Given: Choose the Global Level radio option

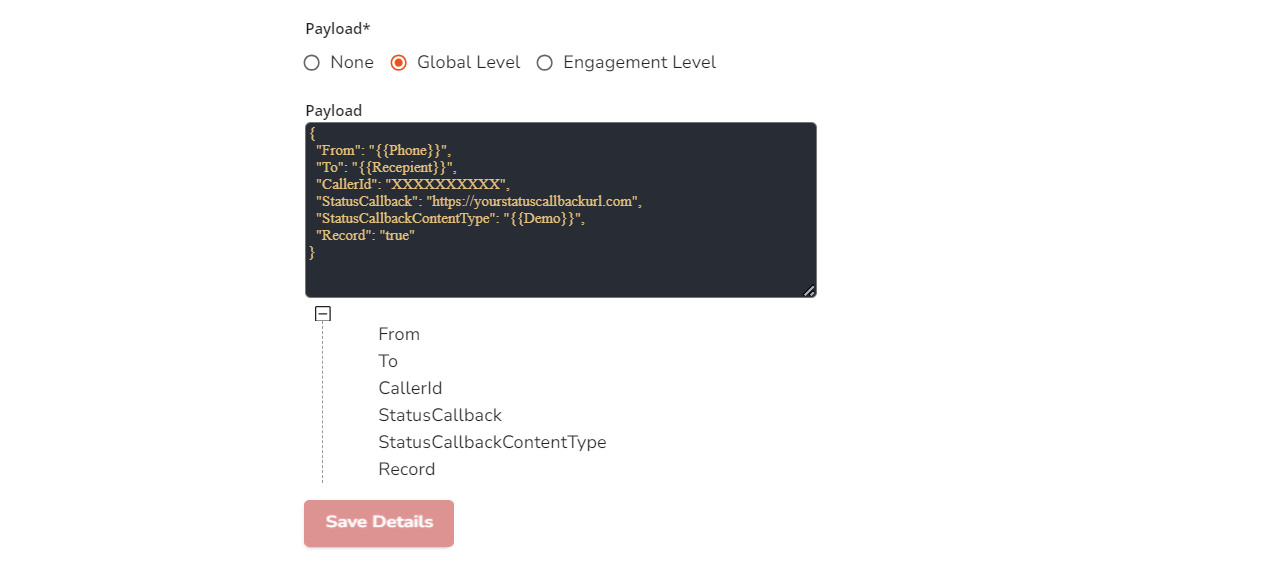Looking at the screenshot, I should [399, 63].
